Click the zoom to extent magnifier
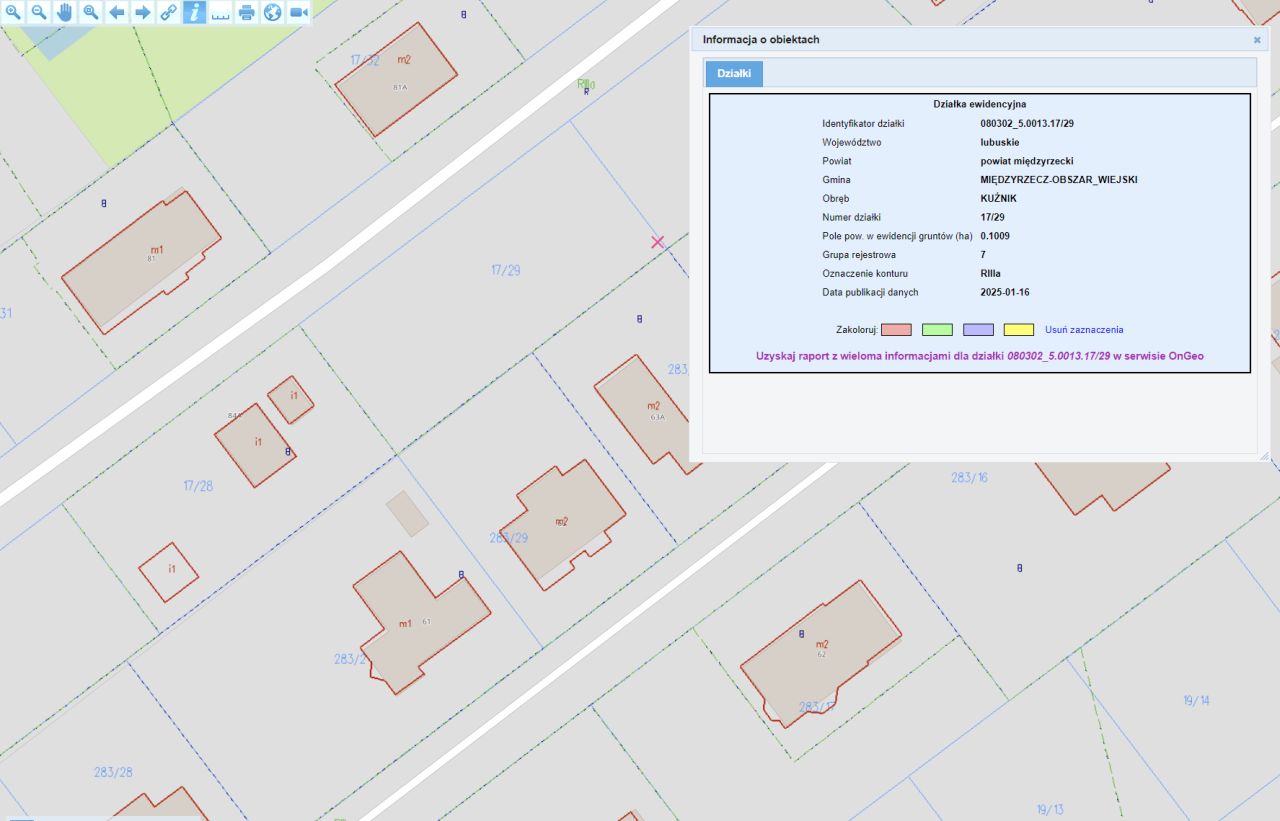 [x=91, y=12]
